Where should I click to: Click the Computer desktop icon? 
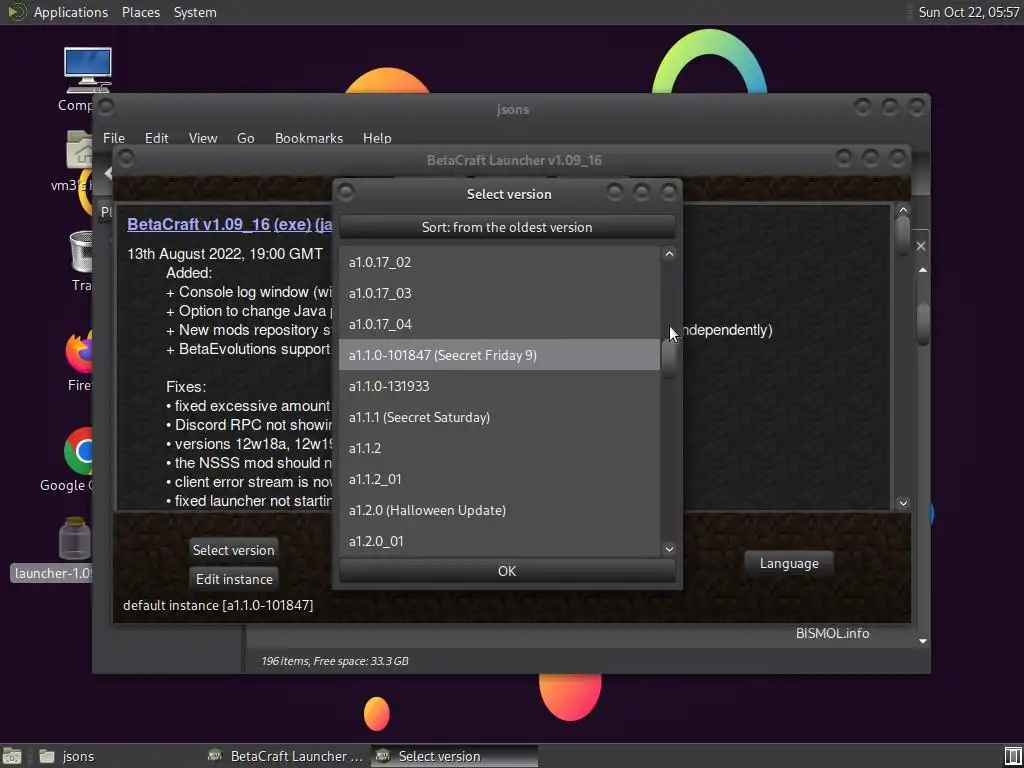click(87, 71)
